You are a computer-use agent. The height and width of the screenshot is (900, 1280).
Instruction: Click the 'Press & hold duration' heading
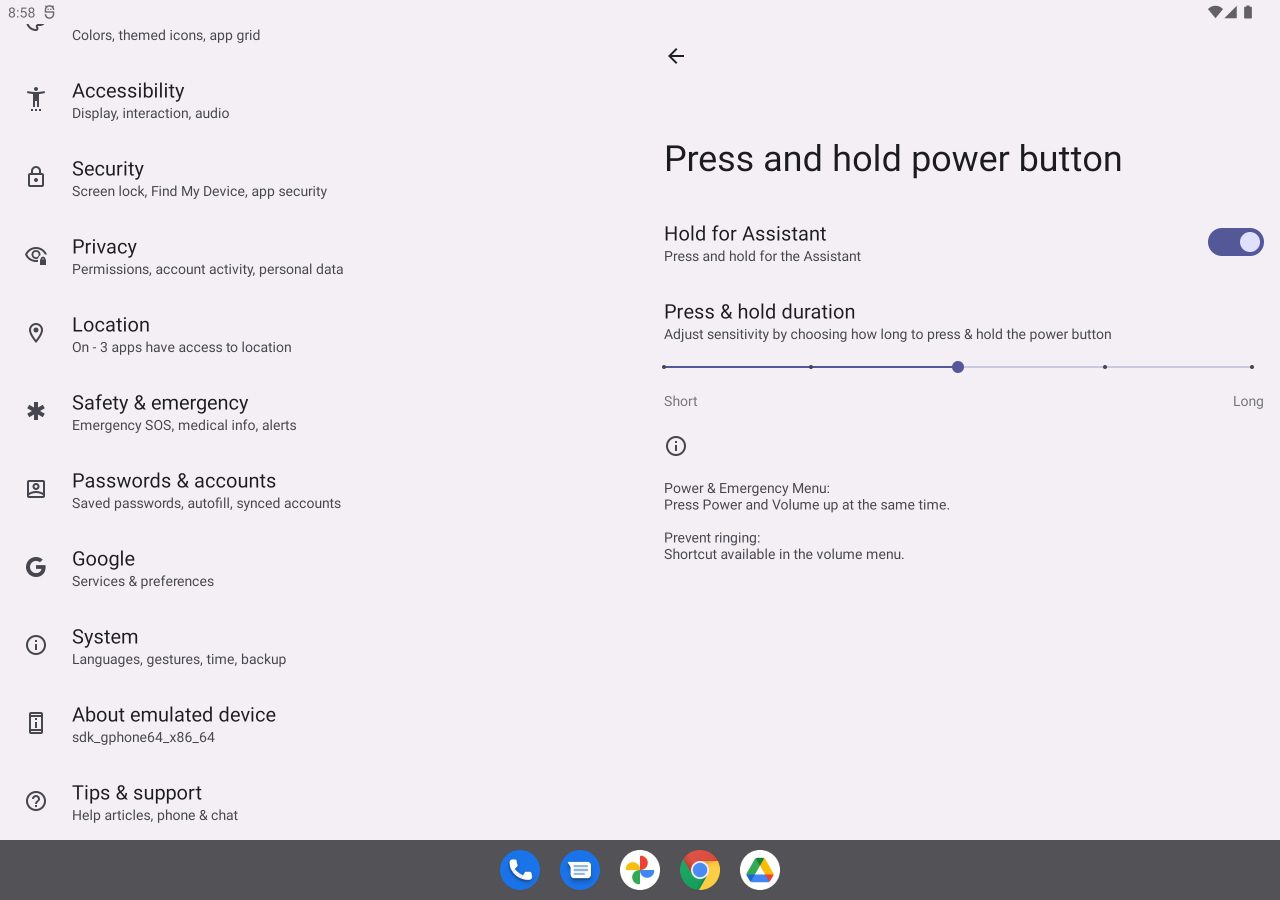coord(759,311)
